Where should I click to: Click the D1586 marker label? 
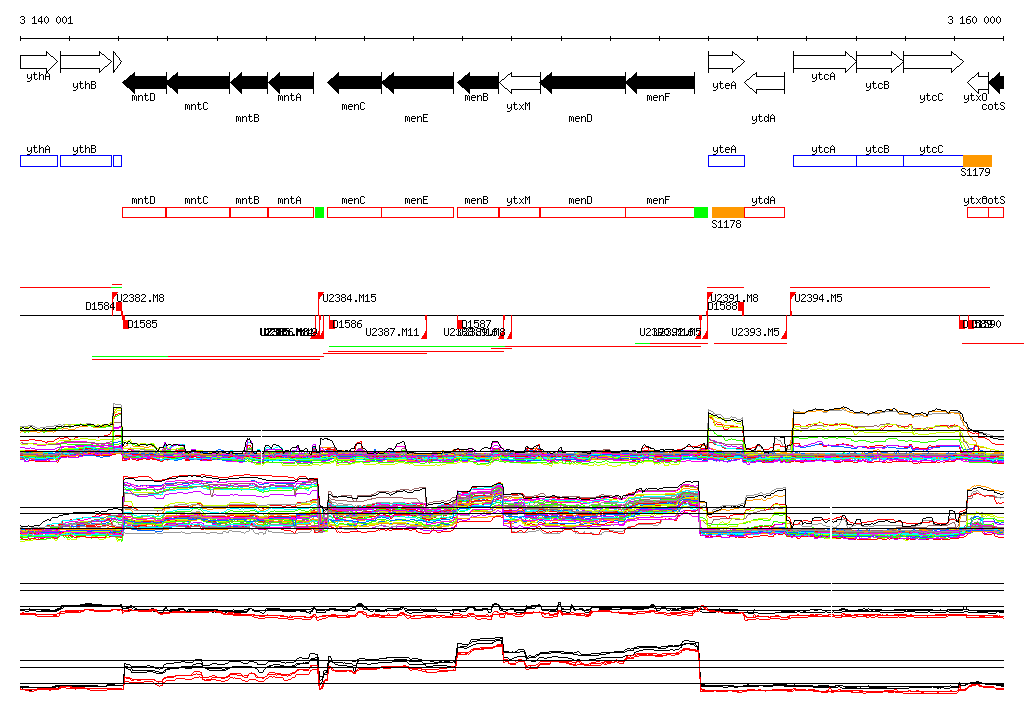(x=347, y=324)
